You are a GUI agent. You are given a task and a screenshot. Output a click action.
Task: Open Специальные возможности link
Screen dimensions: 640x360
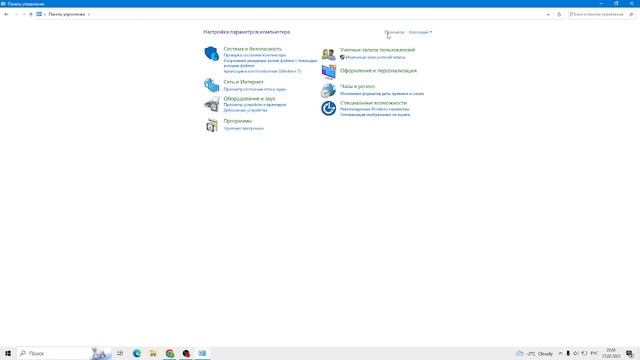pos(373,103)
